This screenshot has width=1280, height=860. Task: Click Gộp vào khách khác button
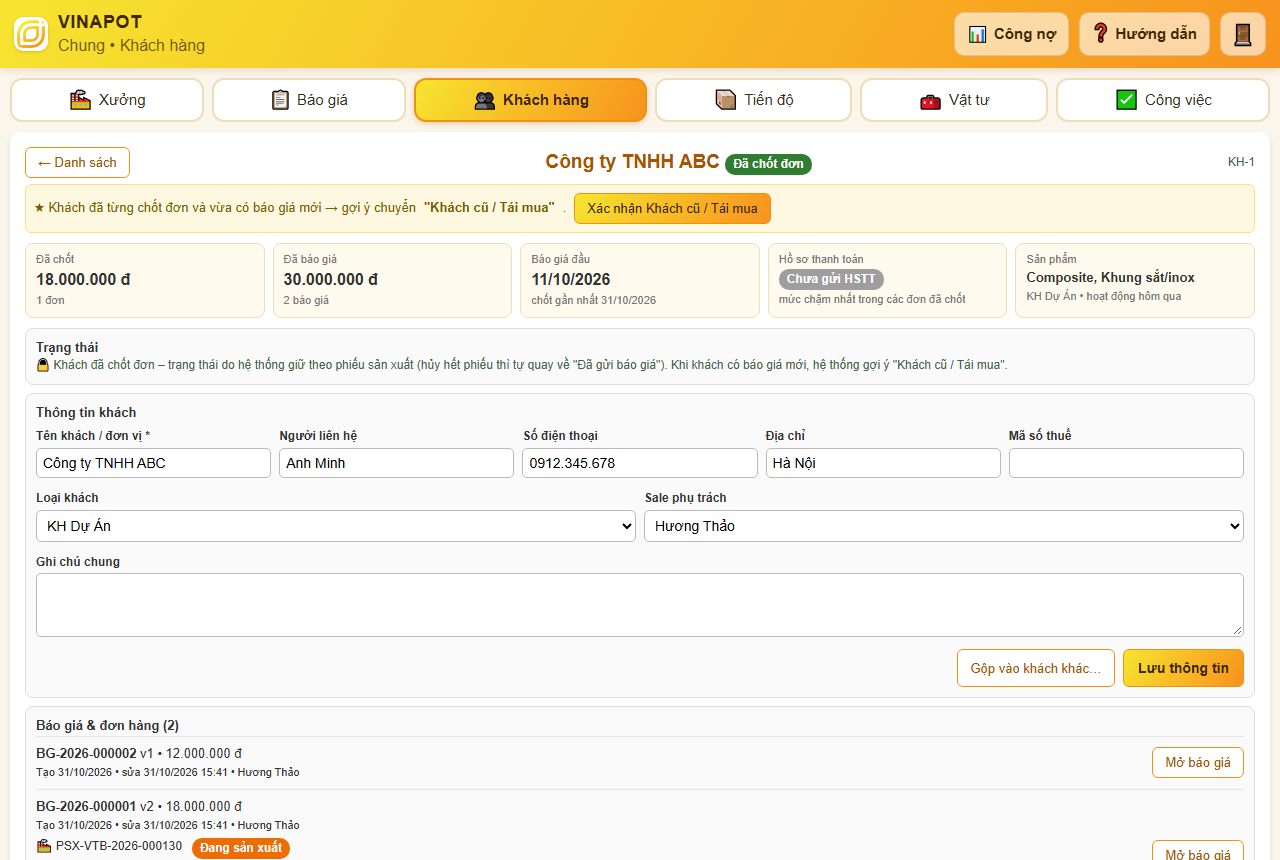pyautogui.click(x=1036, y=668)
